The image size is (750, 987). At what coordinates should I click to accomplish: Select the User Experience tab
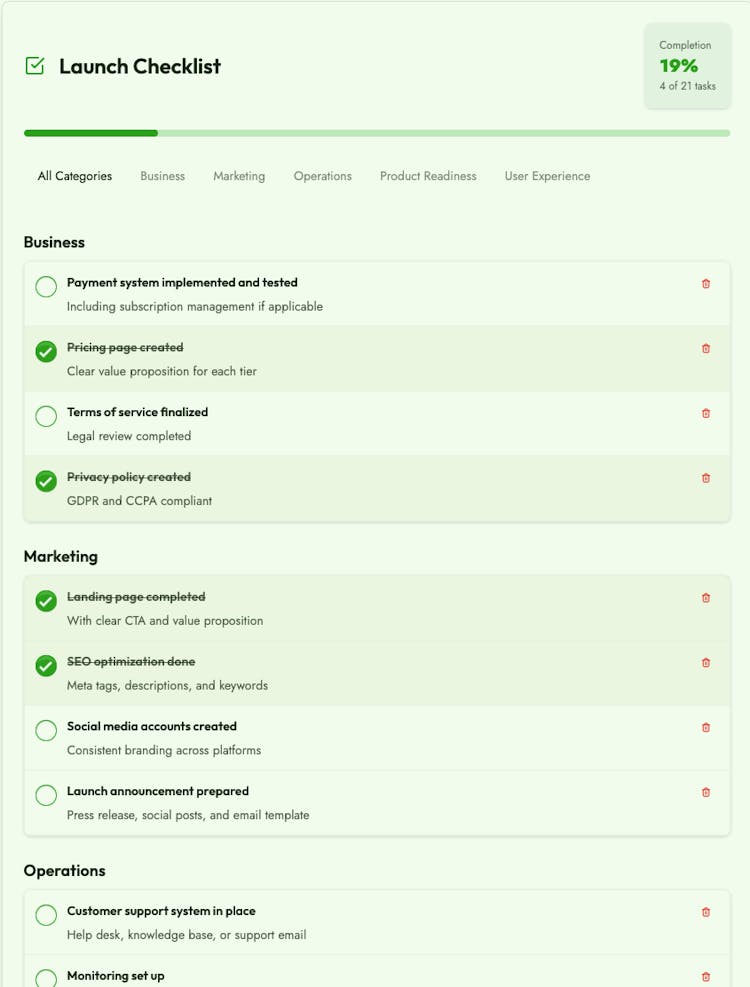(547, 176)
